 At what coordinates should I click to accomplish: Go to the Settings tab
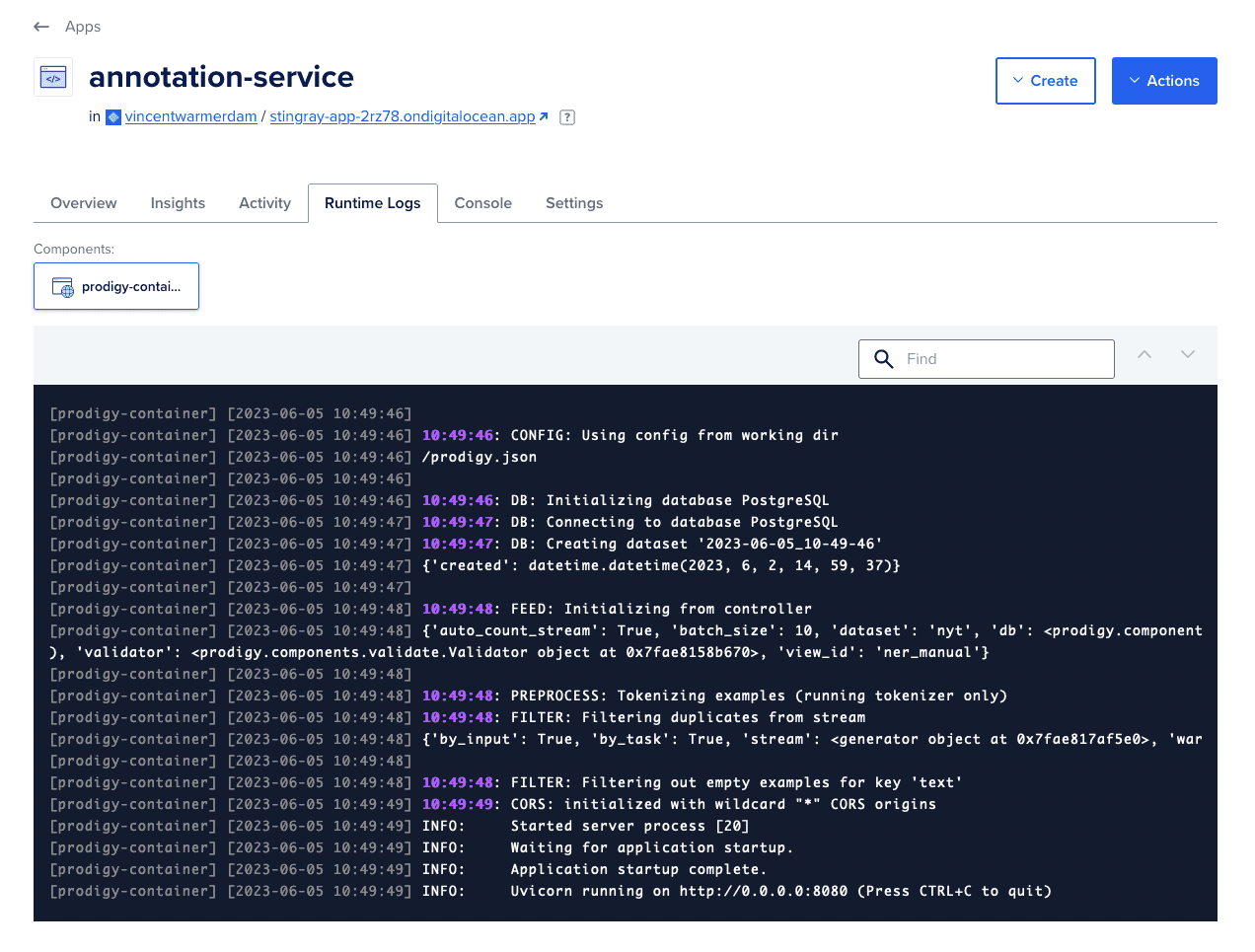[574, 202]
